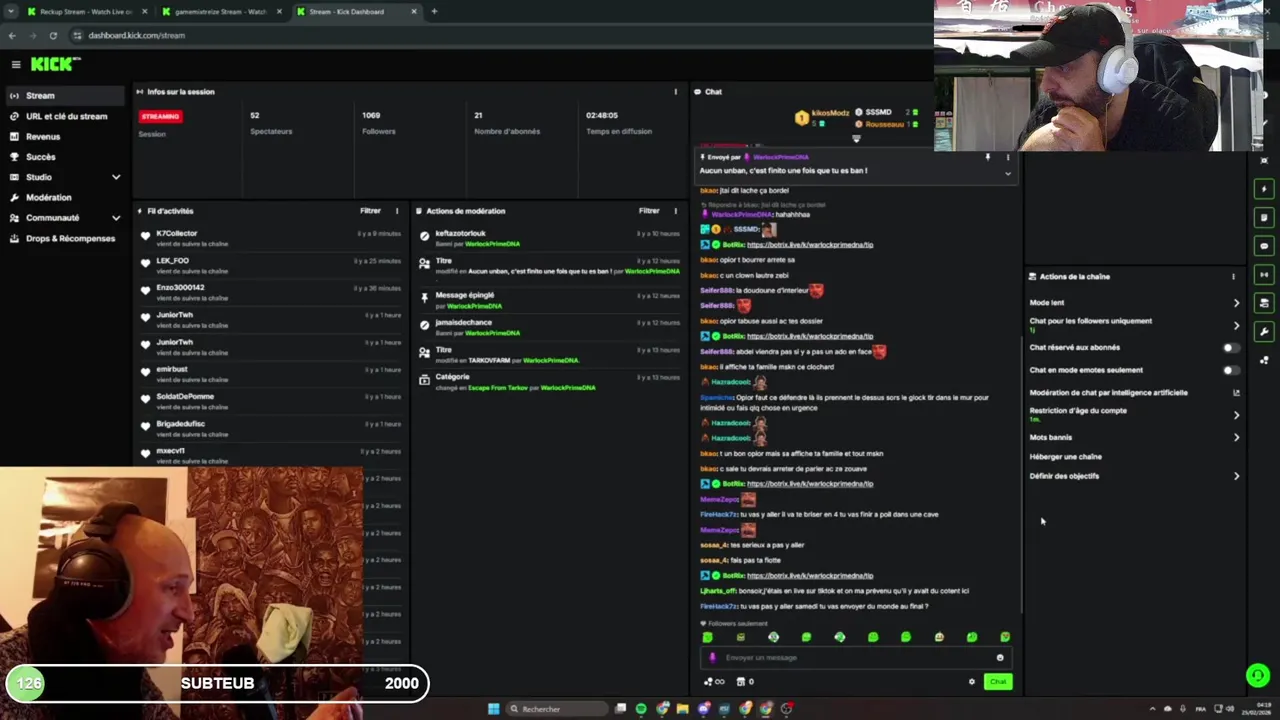Click the Catégorie change entry
Viewport: 1280px width, 720px height.
point(550,382)
